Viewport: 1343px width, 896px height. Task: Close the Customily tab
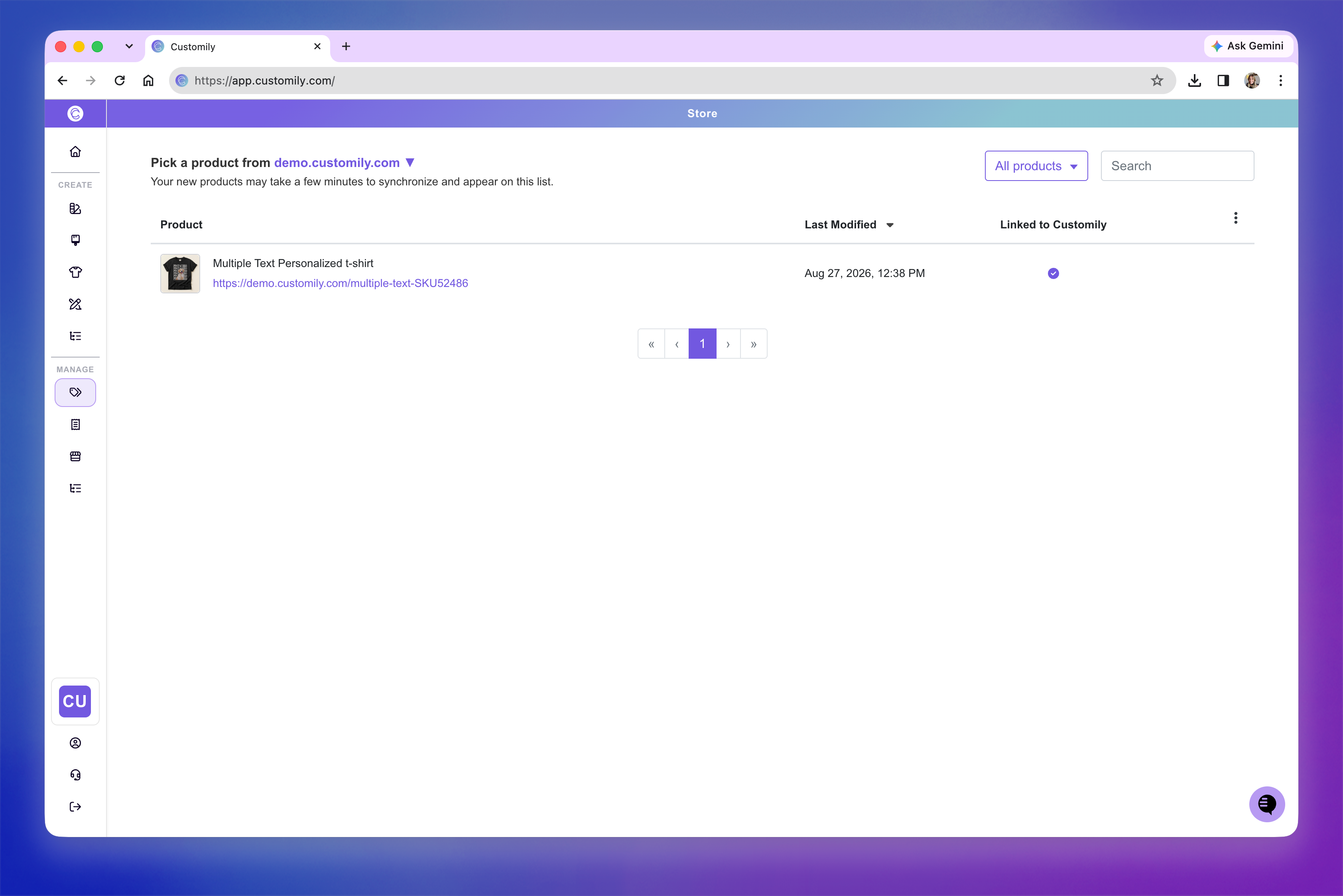[317, 46]
